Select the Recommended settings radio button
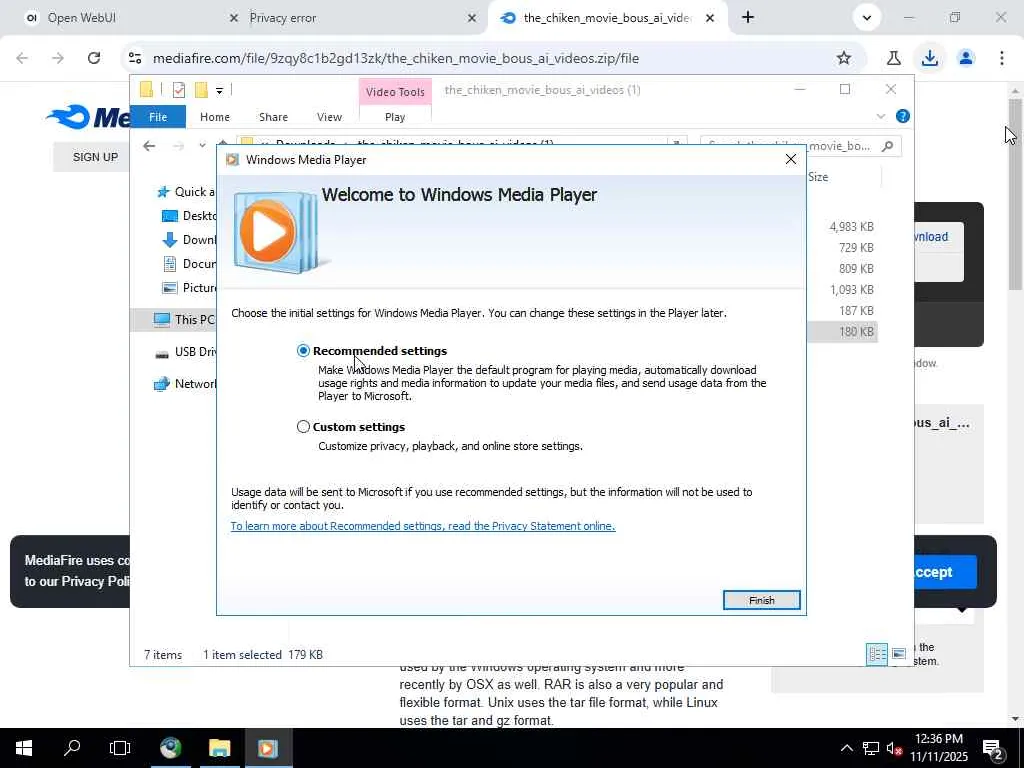Image resolution: width=1024 pixels, height=768 pixels. tap(303, 351)
